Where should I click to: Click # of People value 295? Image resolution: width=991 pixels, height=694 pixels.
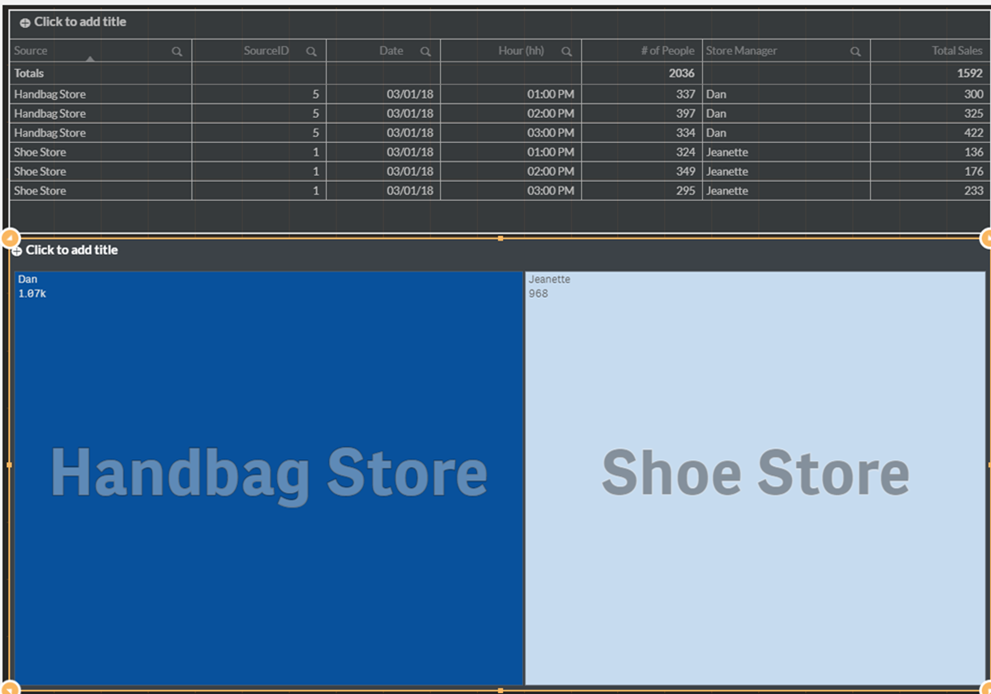tap(685, 191)
